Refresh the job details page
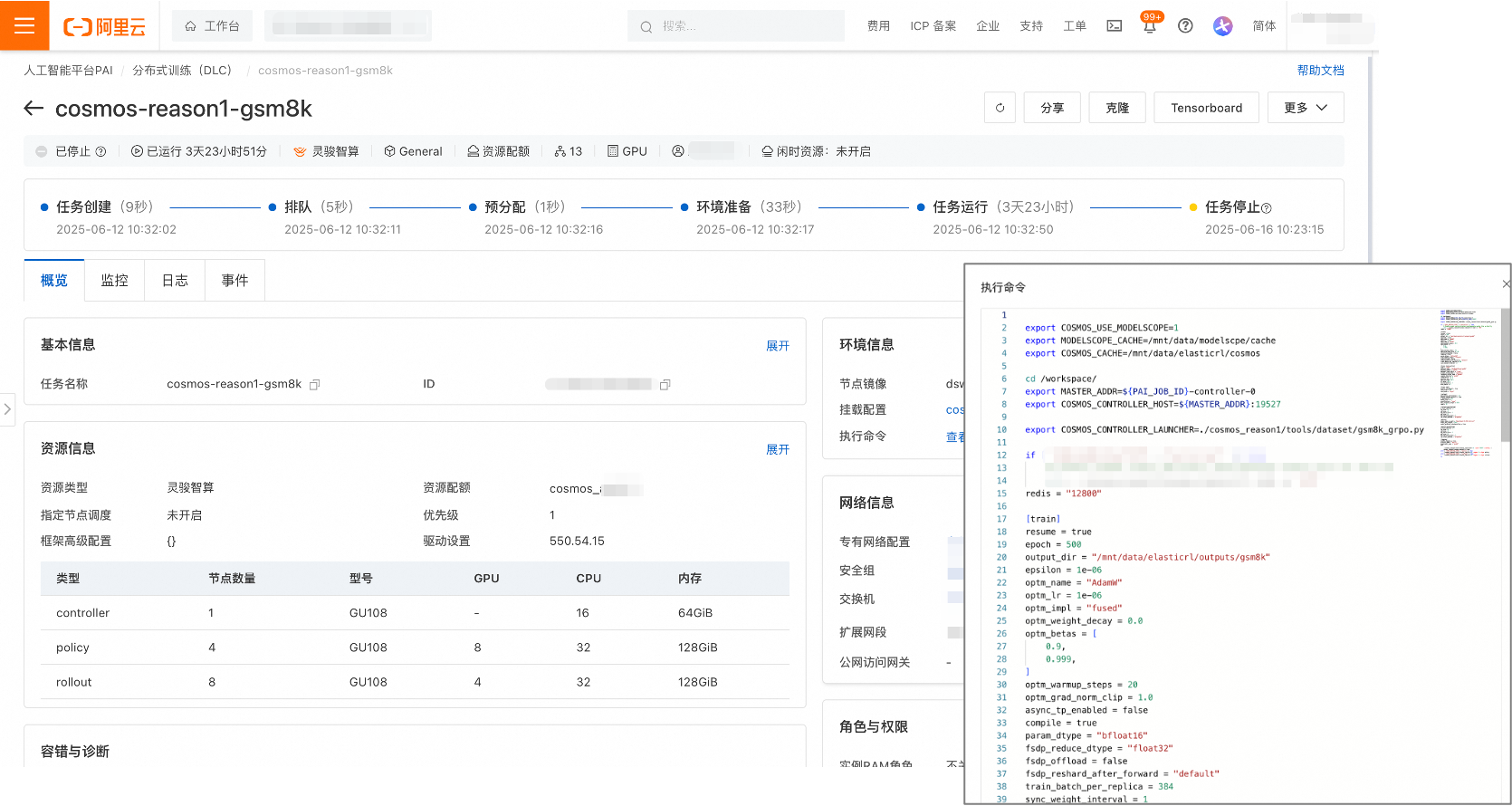The height and width of the screenshot is (806, 1512). [1000, 108]
